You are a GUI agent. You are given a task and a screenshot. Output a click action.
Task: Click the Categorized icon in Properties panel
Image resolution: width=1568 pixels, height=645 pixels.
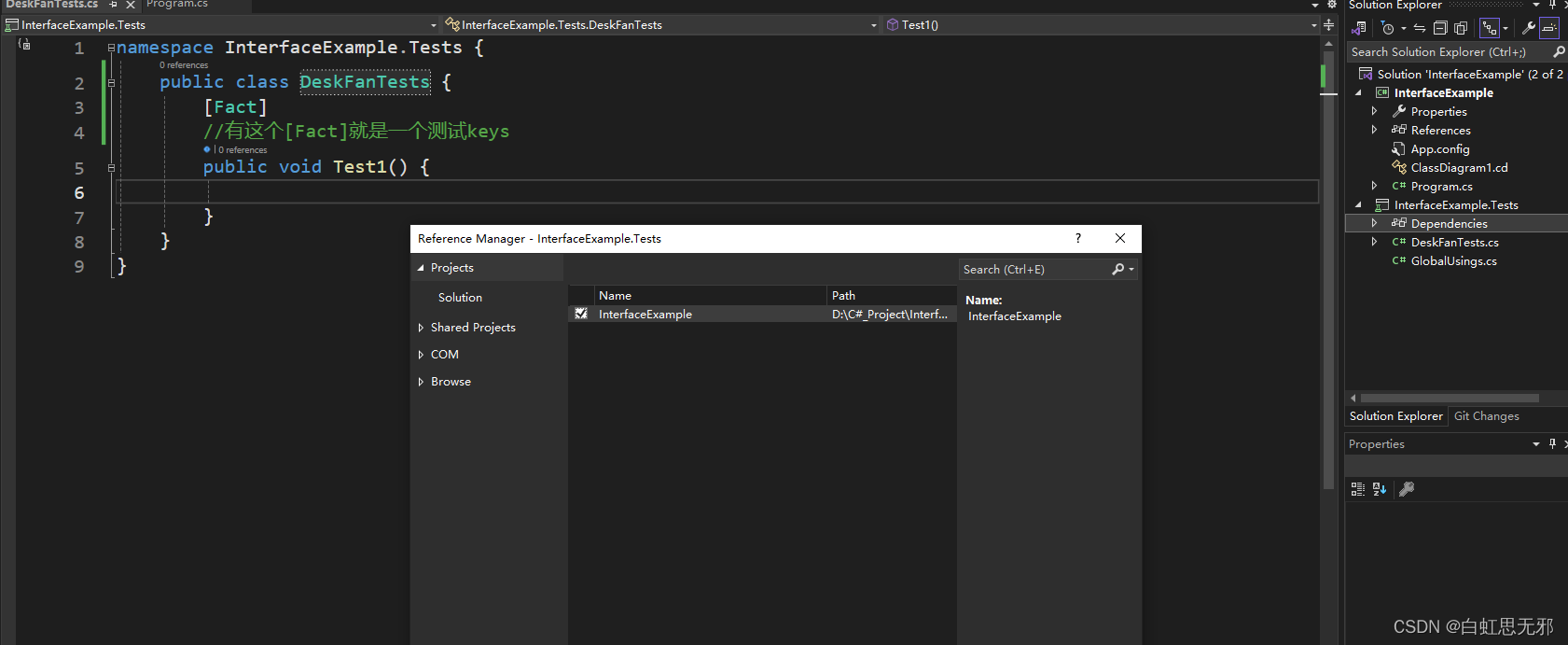click(1358, 489)
